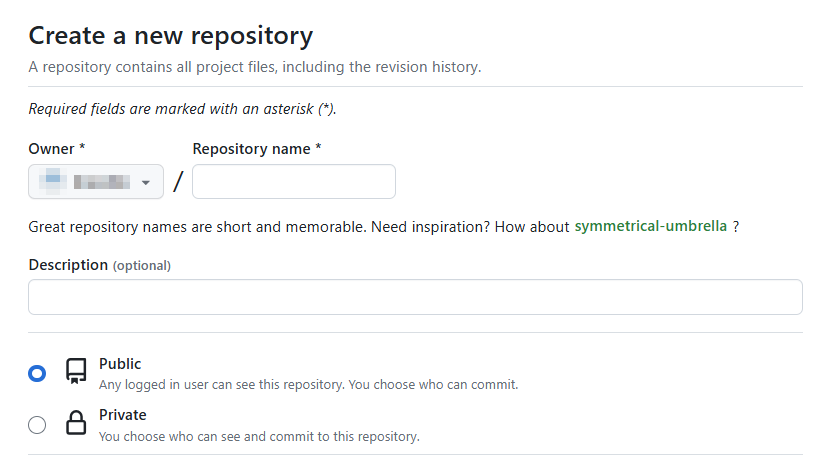Click the blurred owner avatar image
The height and width of the screenshot is (469, 829).
pyautogui.click(x=52, y=182)
